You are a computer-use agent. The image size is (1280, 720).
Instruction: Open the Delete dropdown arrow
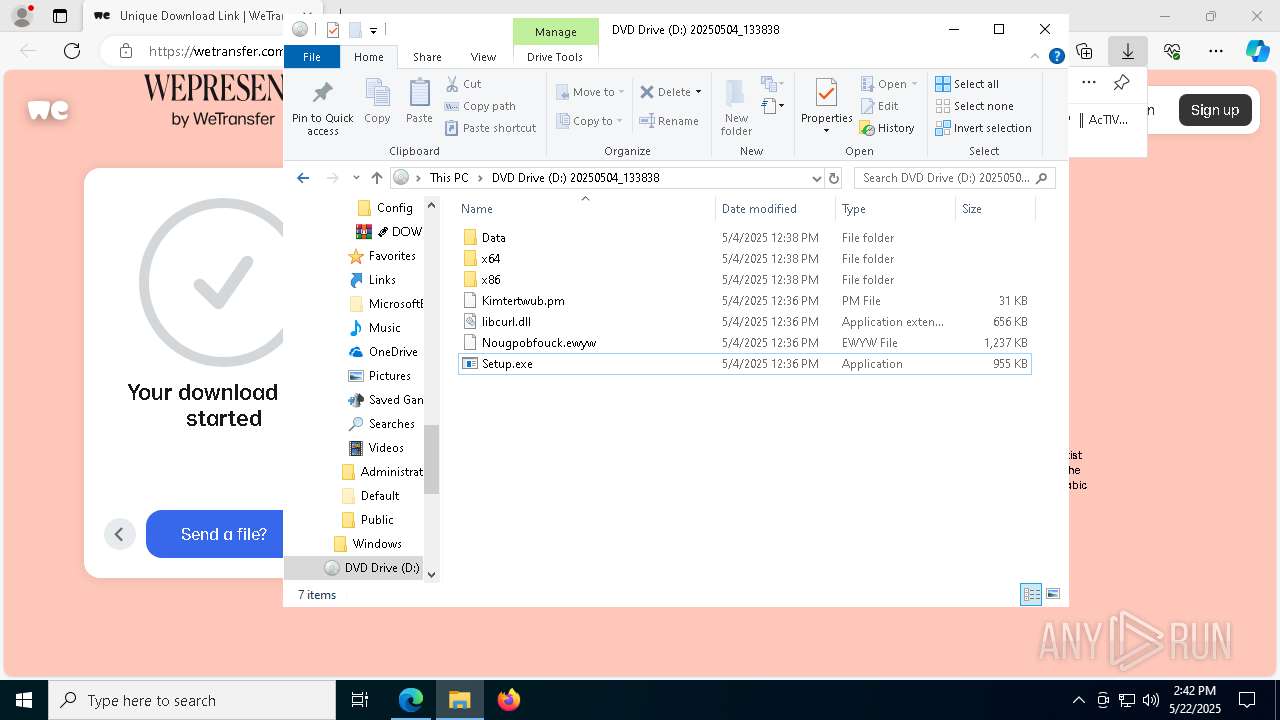point(698,92)
